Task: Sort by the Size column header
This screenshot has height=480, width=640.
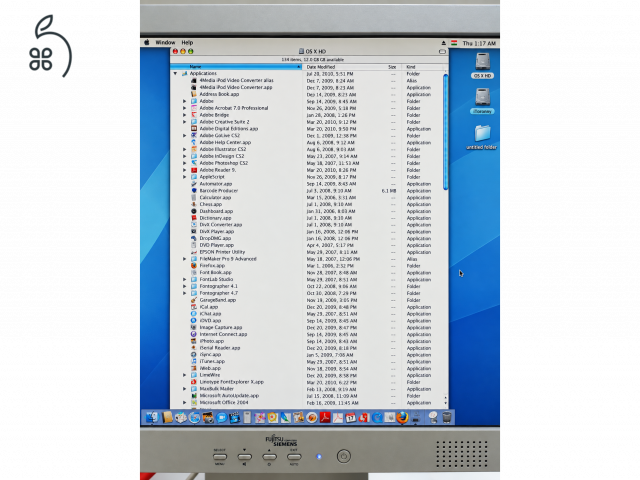Action: (391, 67)
